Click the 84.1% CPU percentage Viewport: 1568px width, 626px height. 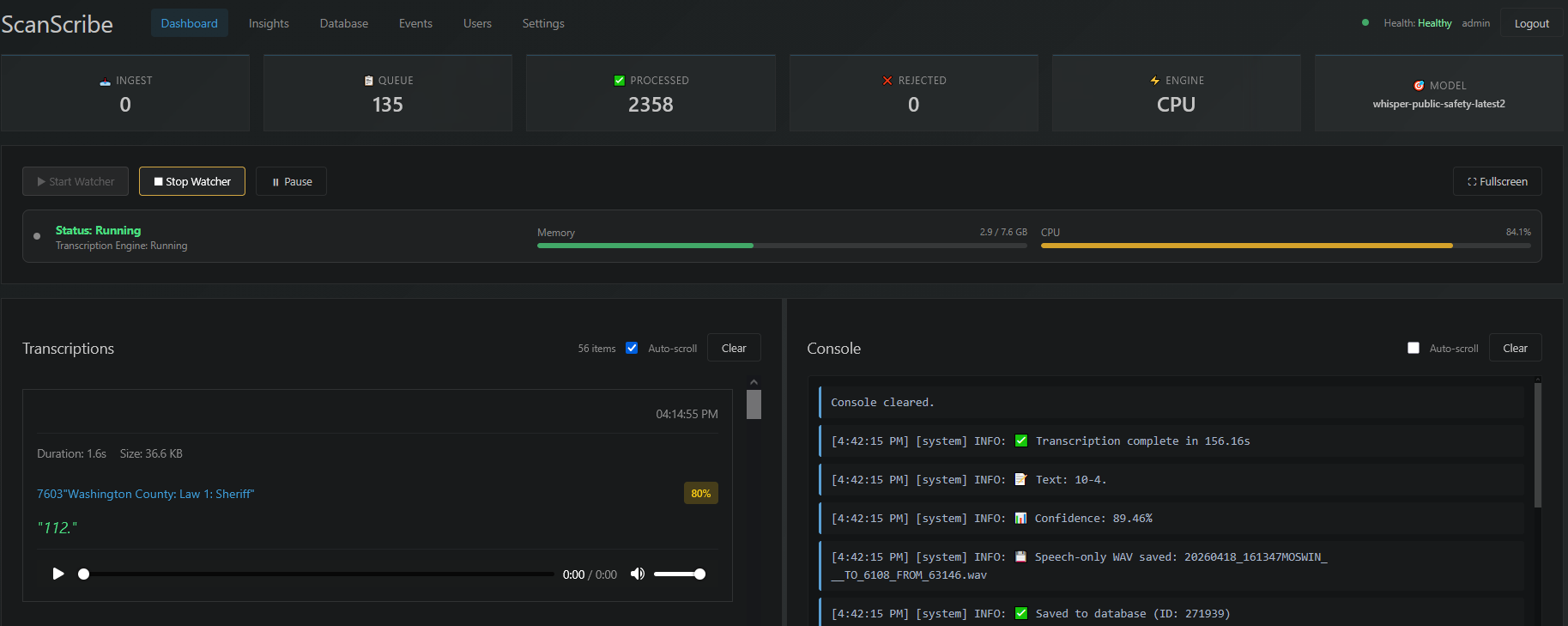(1518, 232)
